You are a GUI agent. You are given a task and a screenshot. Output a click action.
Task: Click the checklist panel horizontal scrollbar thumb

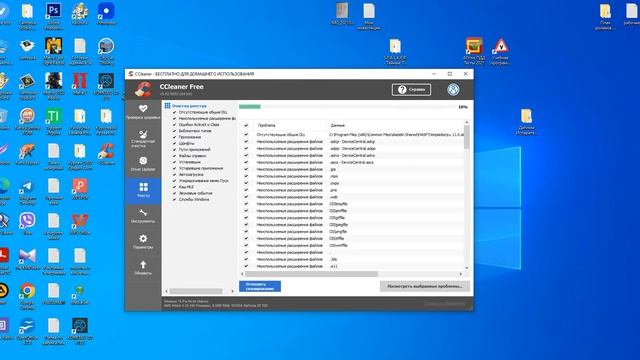coord(196,291)
